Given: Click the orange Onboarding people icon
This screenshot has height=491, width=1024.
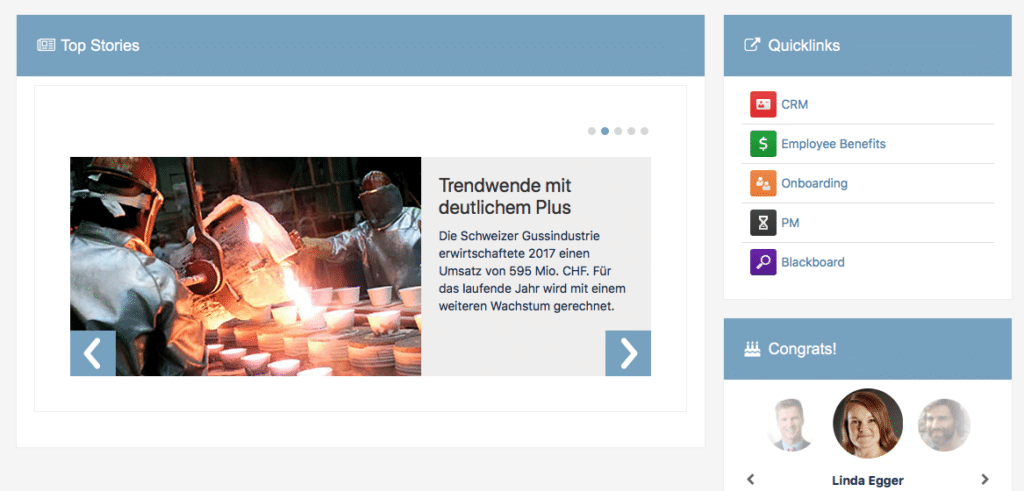Looking at the screenshot, I should pos(763,183).
